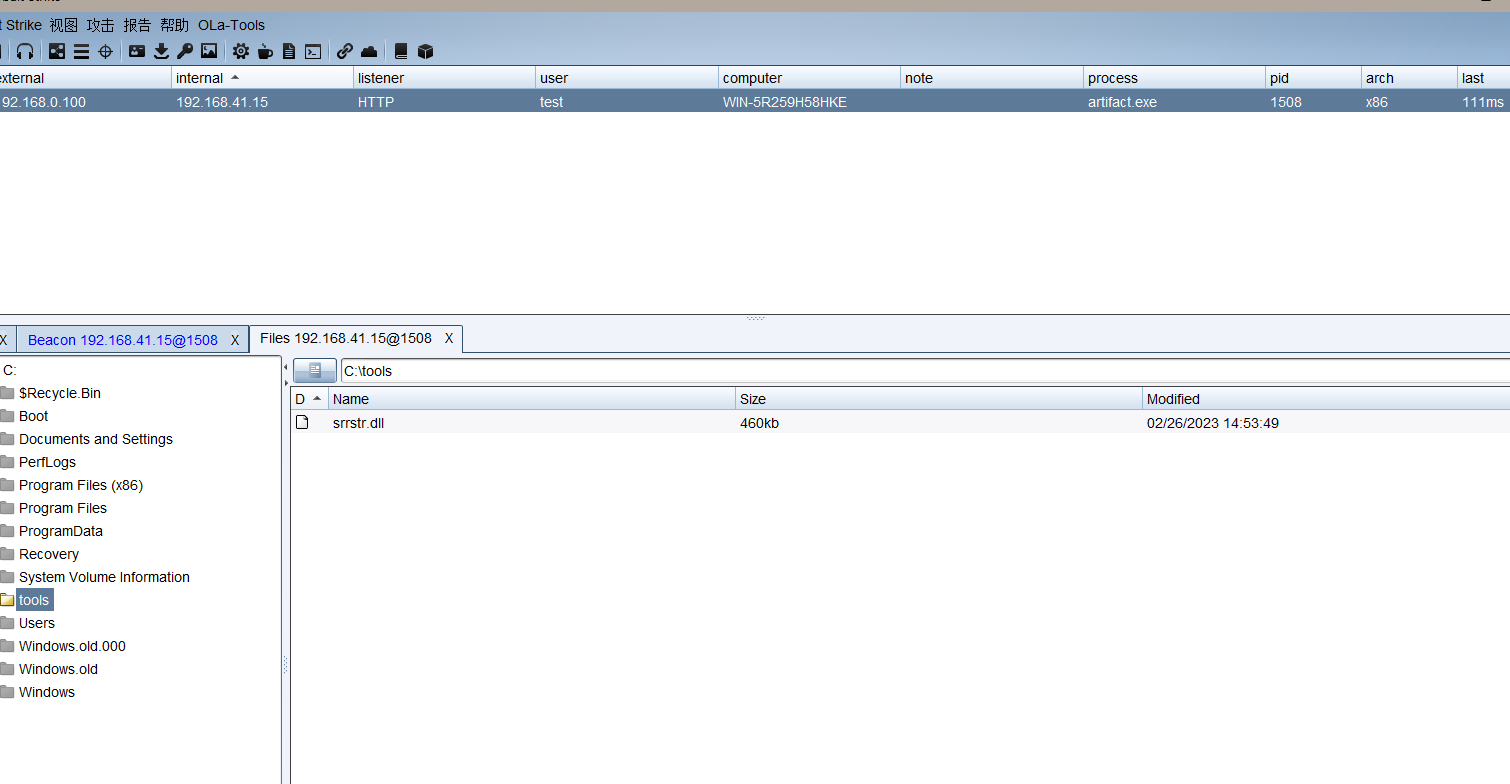Sort sessions by user column
The image size is (1510, 784).
(627, 78)
